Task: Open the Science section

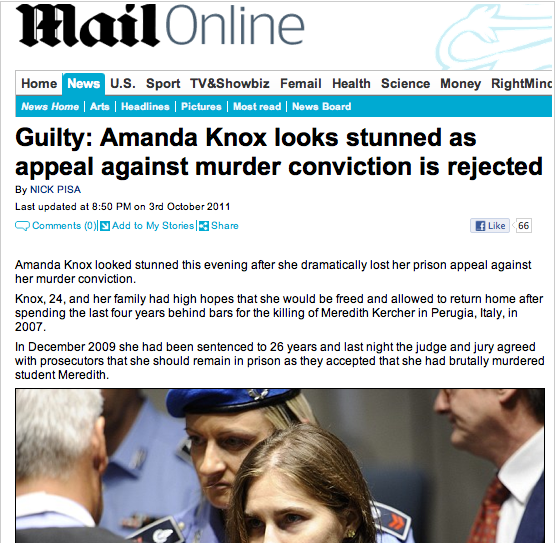Action: 406,84
